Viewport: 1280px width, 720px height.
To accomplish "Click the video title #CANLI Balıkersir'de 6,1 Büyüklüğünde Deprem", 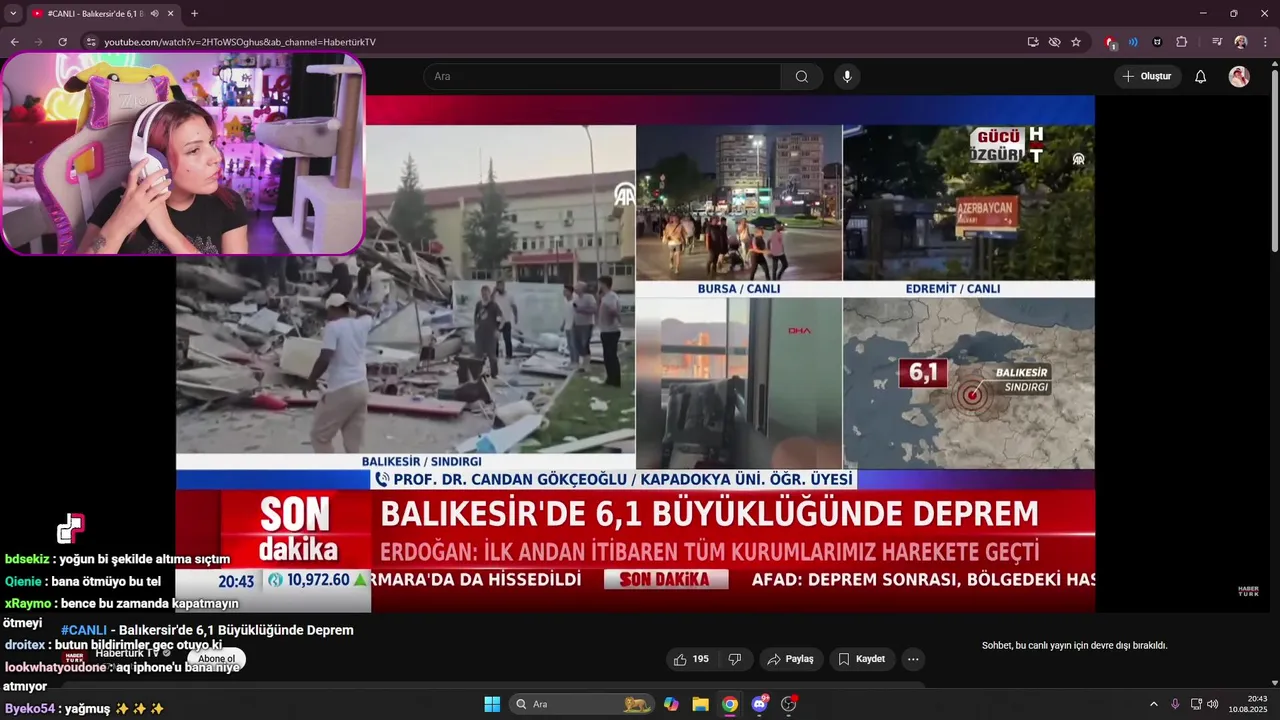I will [x=207, y=630].
